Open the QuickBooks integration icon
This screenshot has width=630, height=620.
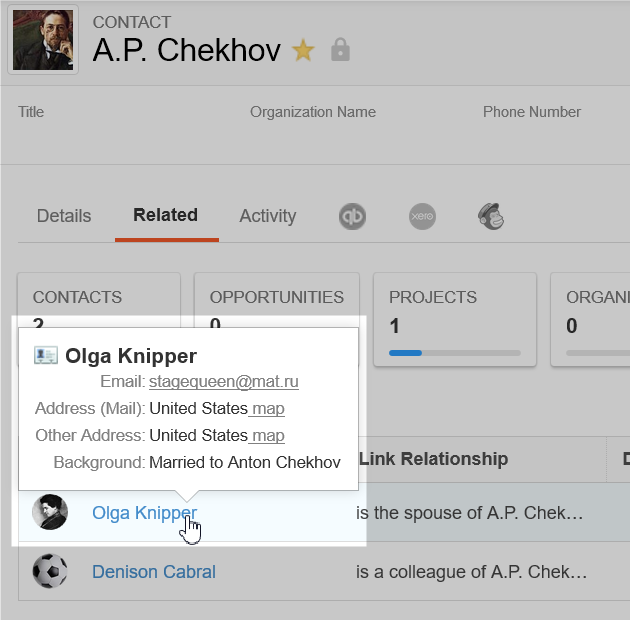click(352, 216)
